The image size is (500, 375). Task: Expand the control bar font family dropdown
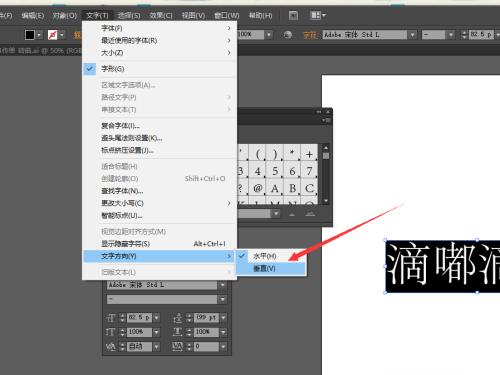(413, 35)
